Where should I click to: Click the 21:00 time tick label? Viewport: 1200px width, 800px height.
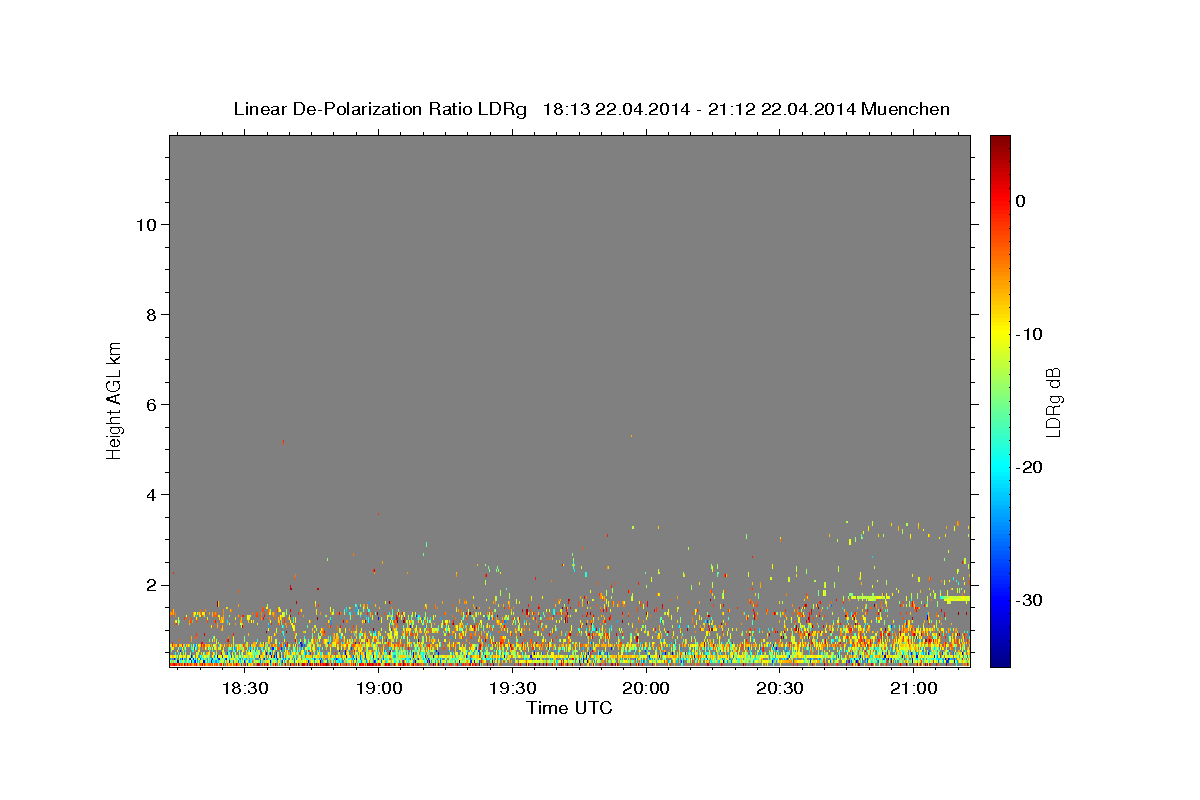point(913,689)
